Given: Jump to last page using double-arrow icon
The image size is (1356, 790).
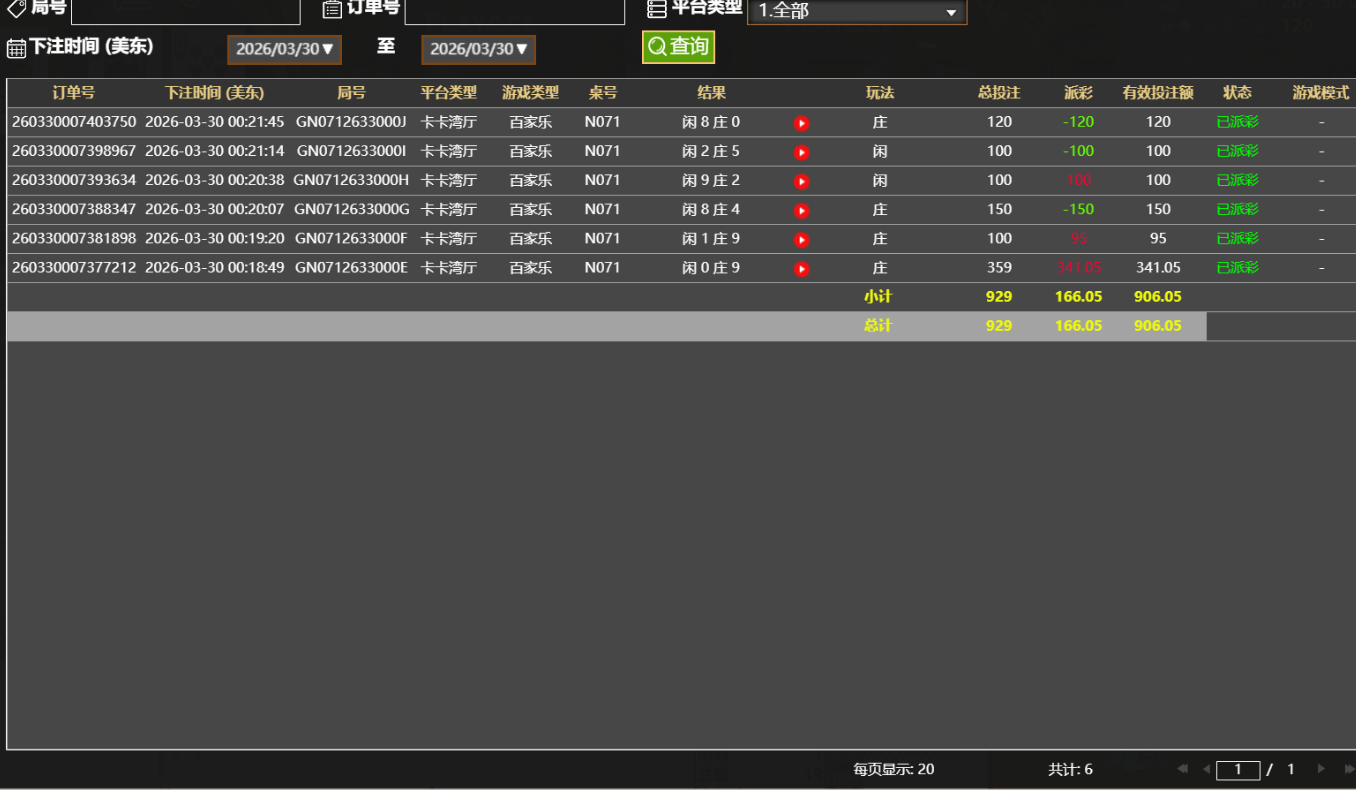Looking at the screenshot, I should [1341, 769].
